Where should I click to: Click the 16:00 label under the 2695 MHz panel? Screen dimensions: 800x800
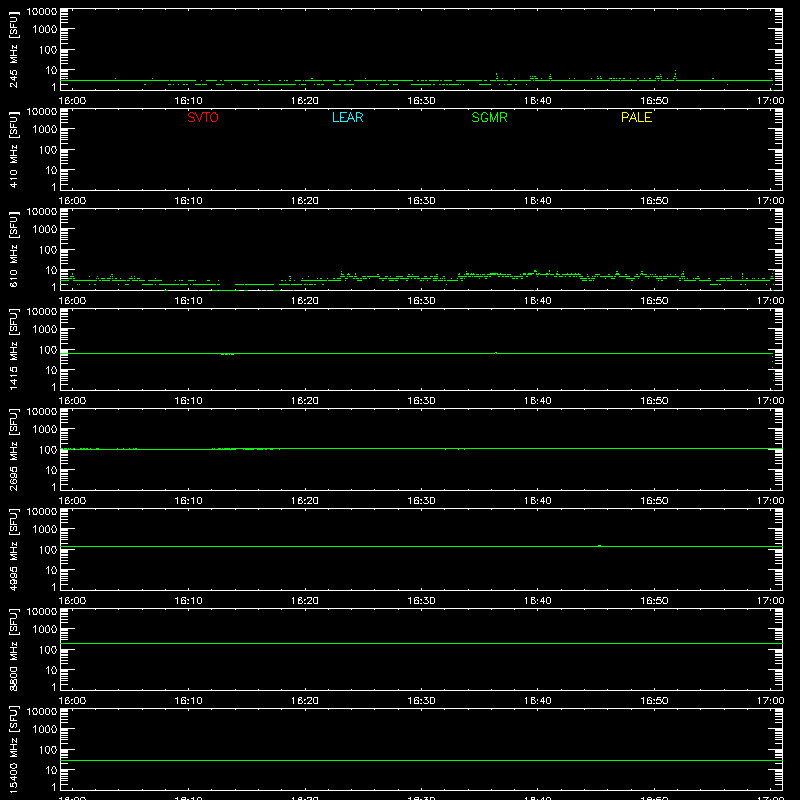(x=72, y=501)
